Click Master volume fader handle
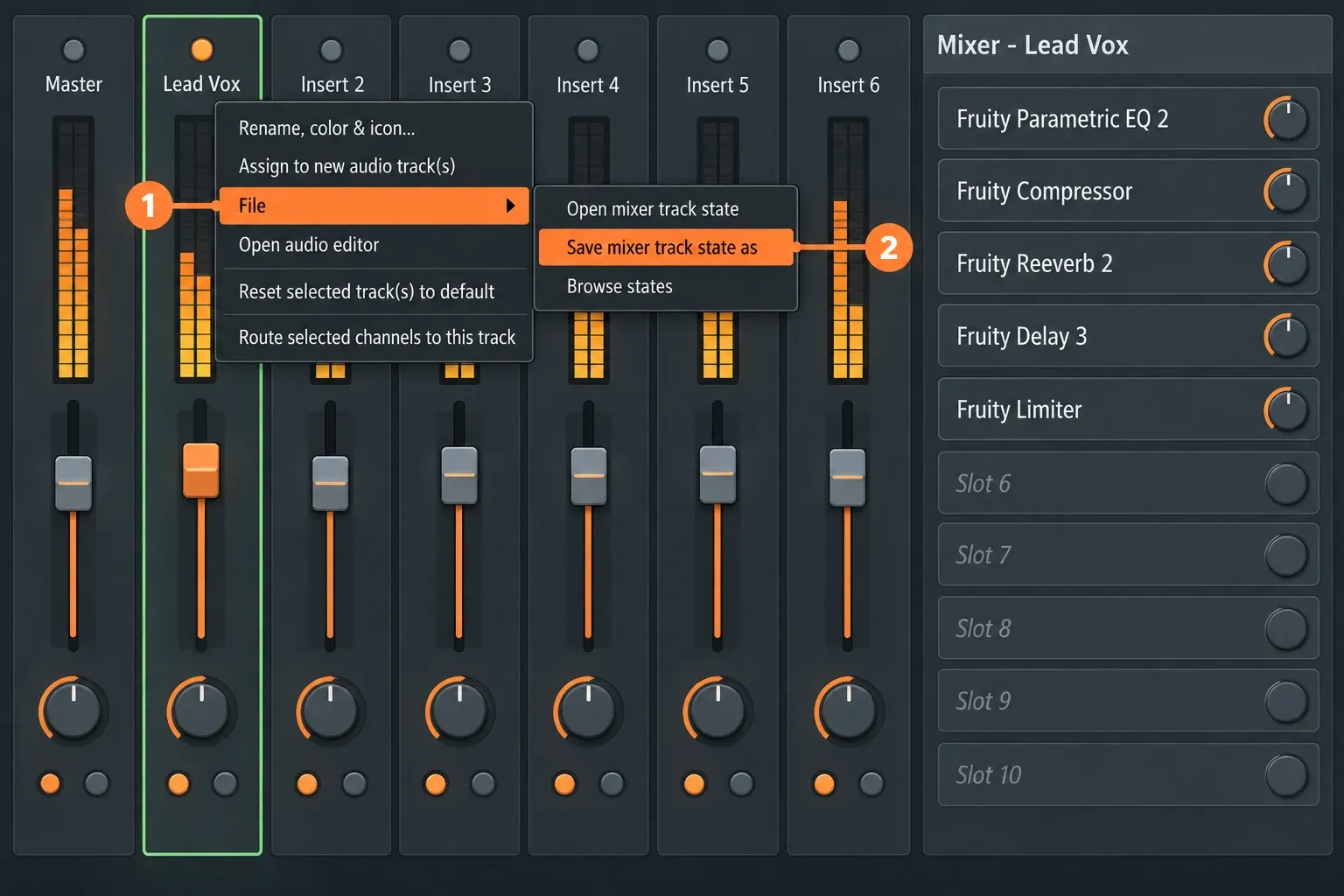 click(73, 483)
